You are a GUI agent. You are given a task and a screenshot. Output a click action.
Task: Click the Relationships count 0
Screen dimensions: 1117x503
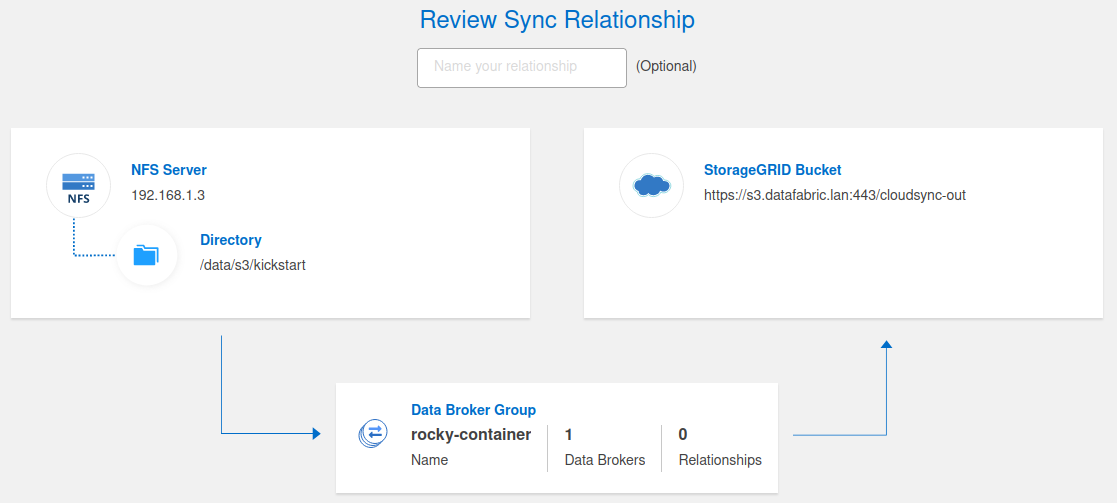[x=682, y=435]
